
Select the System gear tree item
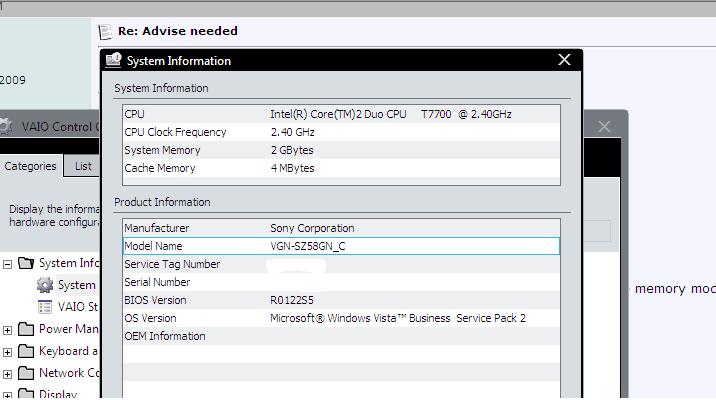[x=45, y=285]
